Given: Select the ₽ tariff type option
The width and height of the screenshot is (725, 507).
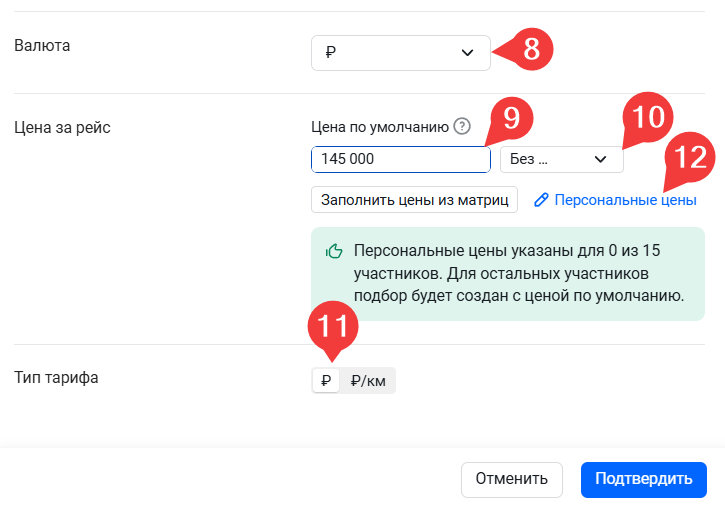Looking at the screenshot, I should pyautogui.click(x=326, y=380).
